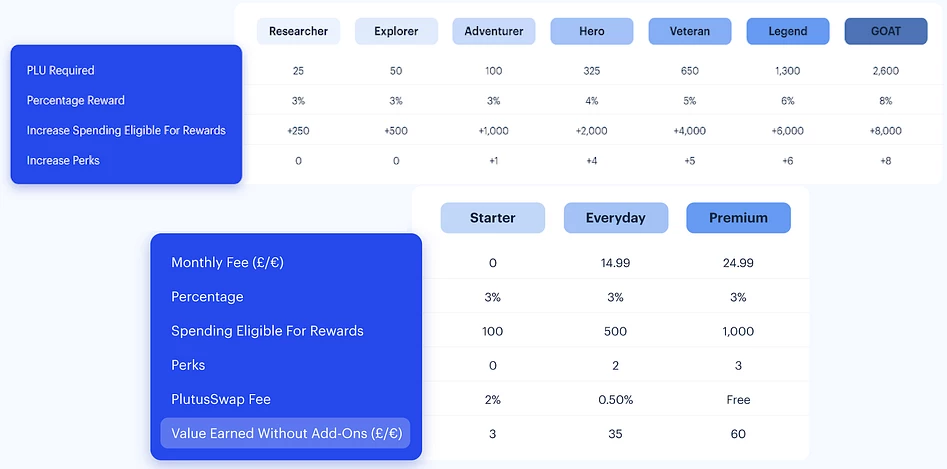
Task: Click the Adventurer tier label
Action: point(494,31)
